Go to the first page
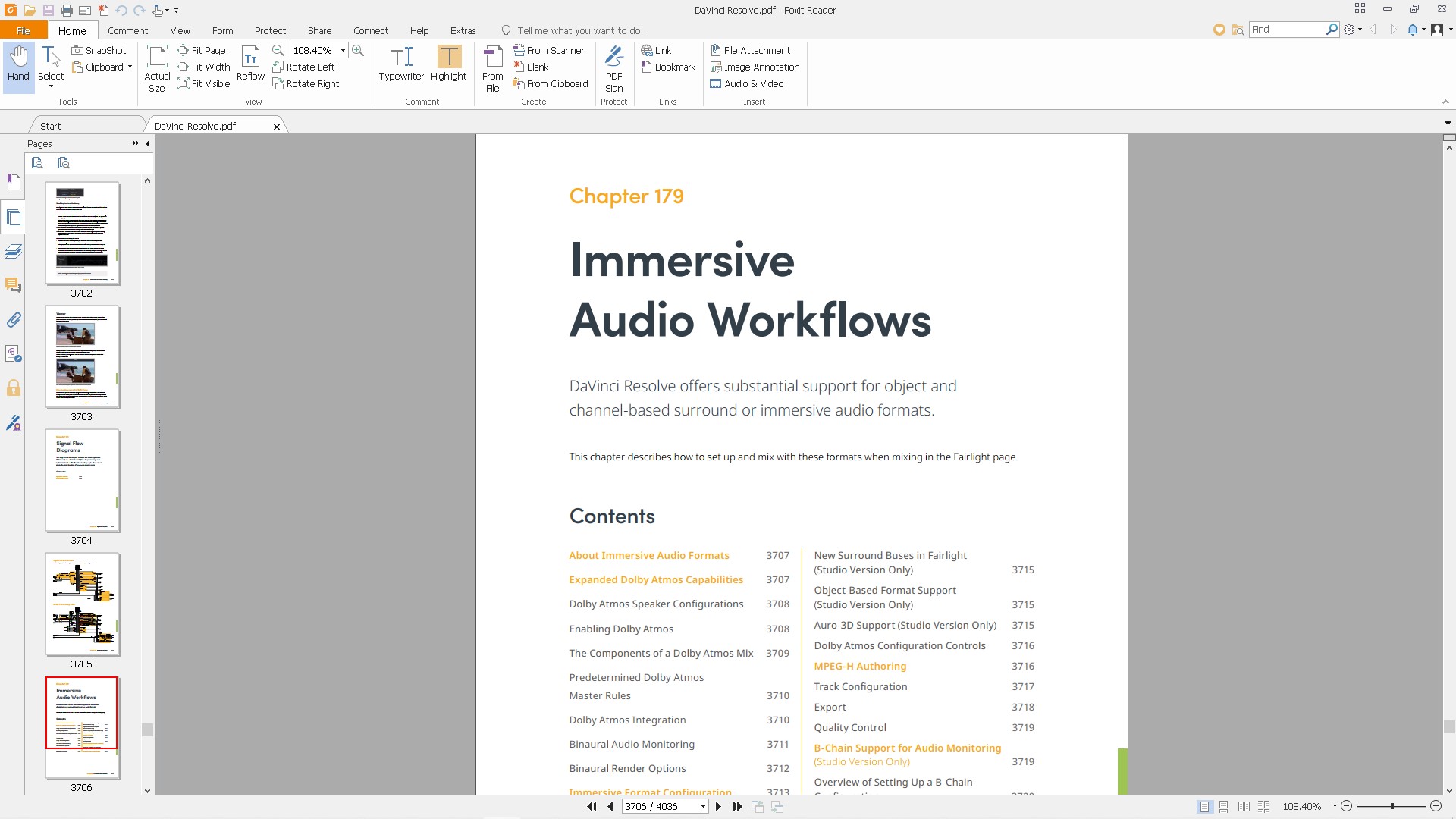Viewport: 1456px width, 819px height. pos(591,806)
